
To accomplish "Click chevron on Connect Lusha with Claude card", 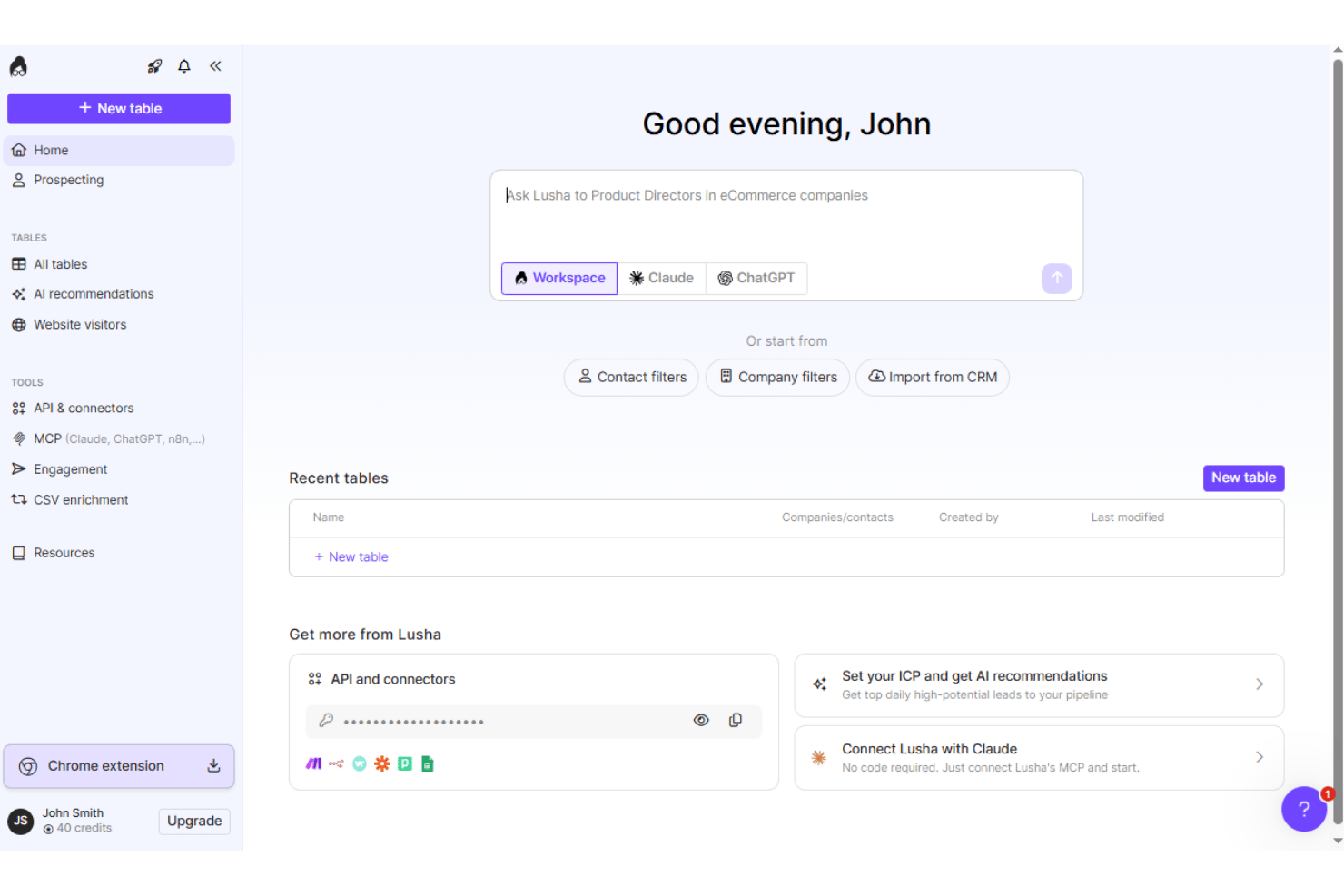I will 1260,758.
